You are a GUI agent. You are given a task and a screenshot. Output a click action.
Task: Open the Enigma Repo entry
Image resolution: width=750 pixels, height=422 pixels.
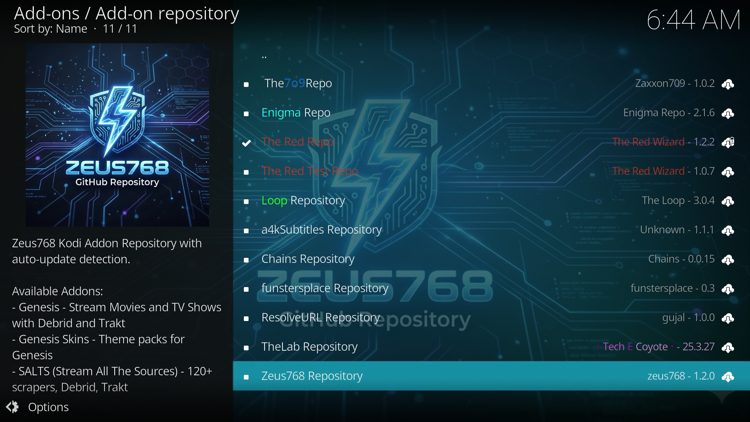point(491,113)
